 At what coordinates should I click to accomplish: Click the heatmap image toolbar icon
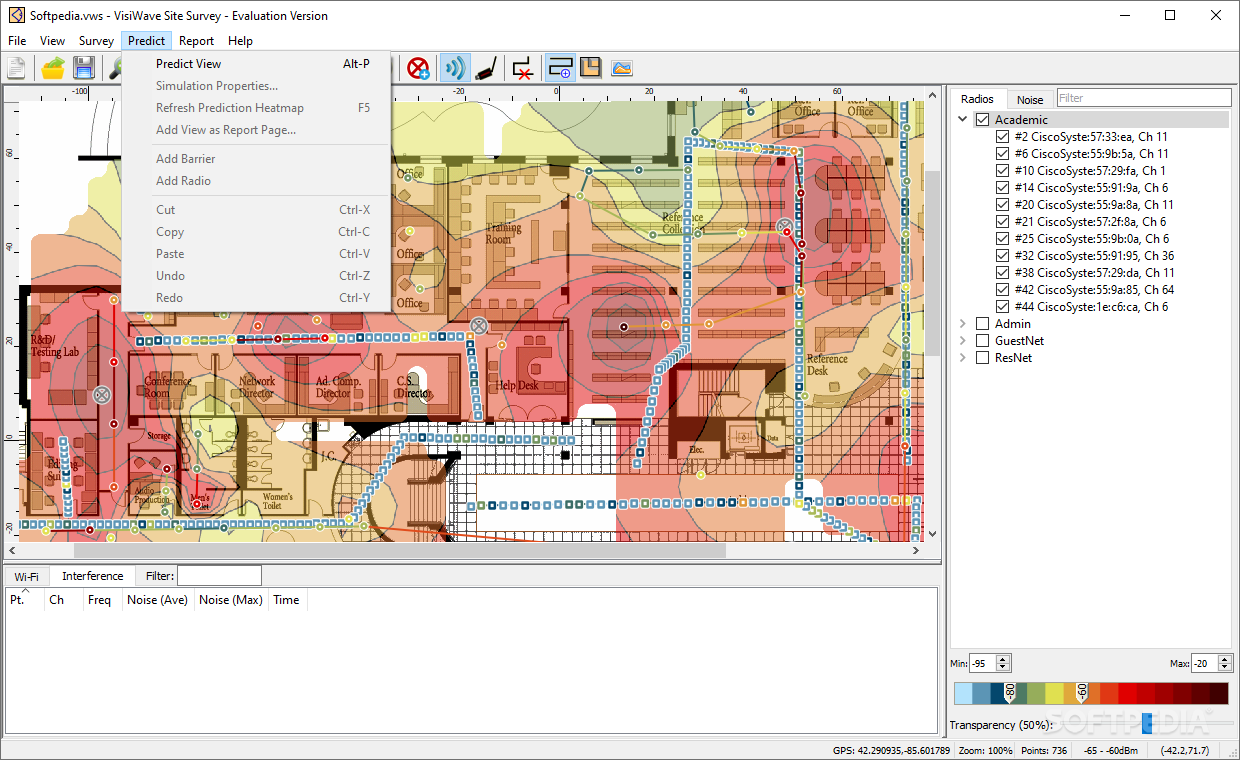pos(622,68)
